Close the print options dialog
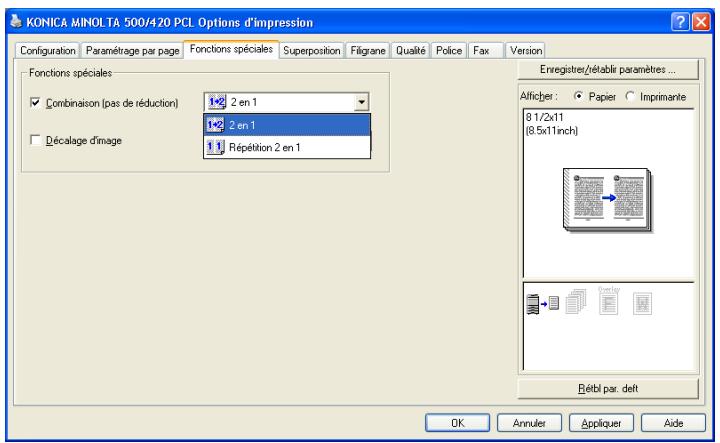This screenshot has width=720, height=443. coord(701,22)
